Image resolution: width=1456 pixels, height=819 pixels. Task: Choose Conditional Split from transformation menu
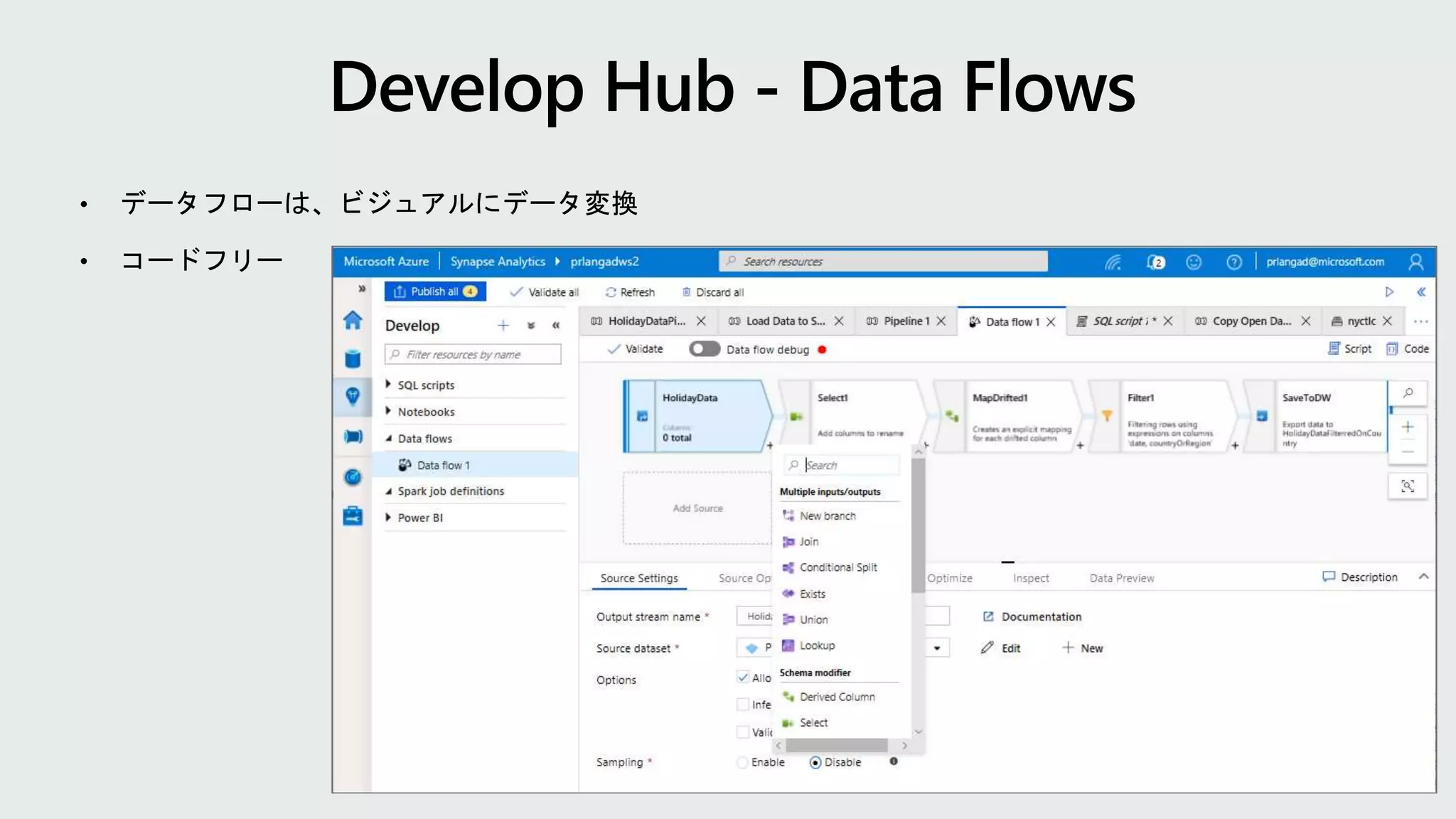[x=837, y=567]
